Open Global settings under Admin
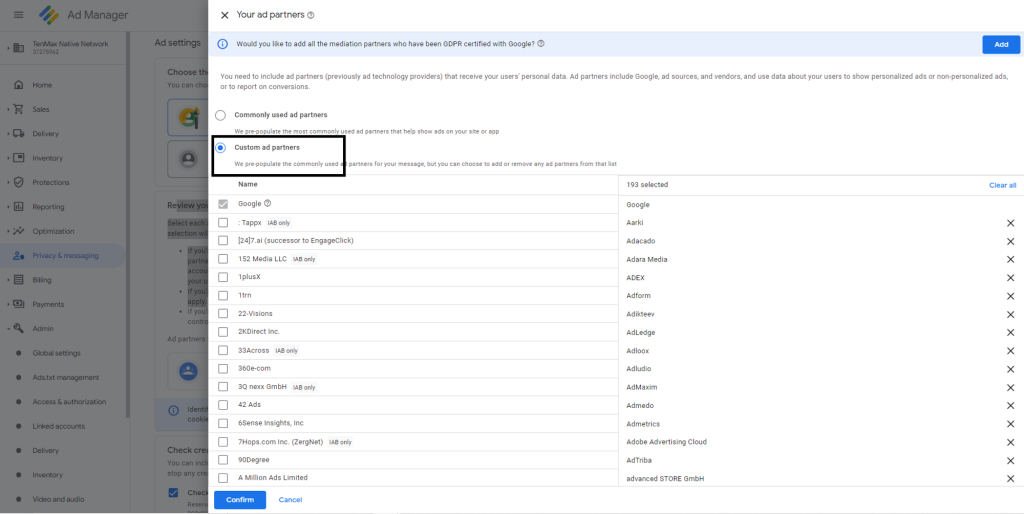The width and height of the screenshot is (1024, 514). coord(57,353)
